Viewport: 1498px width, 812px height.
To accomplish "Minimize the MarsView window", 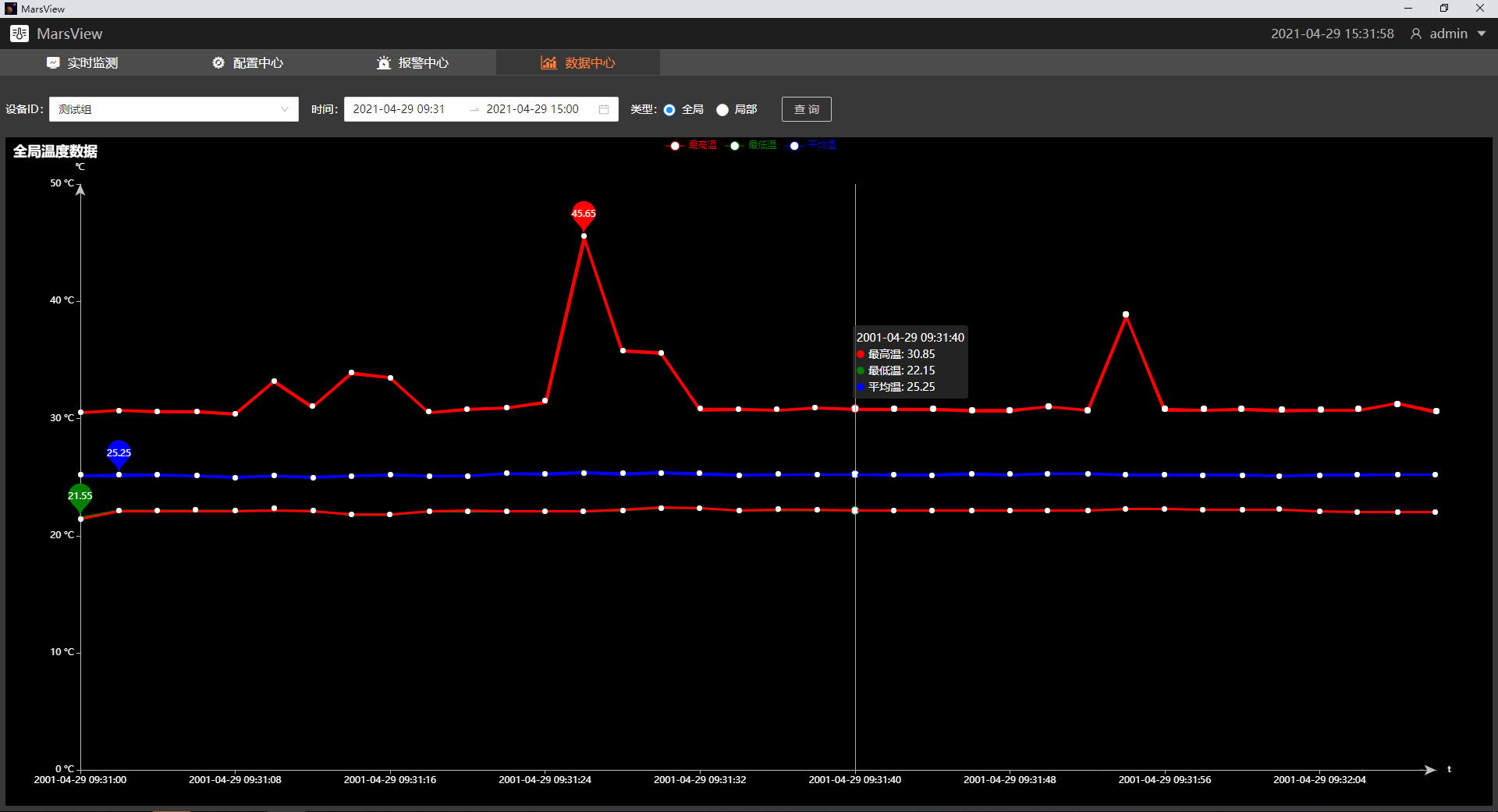I will coord(1408,9).
